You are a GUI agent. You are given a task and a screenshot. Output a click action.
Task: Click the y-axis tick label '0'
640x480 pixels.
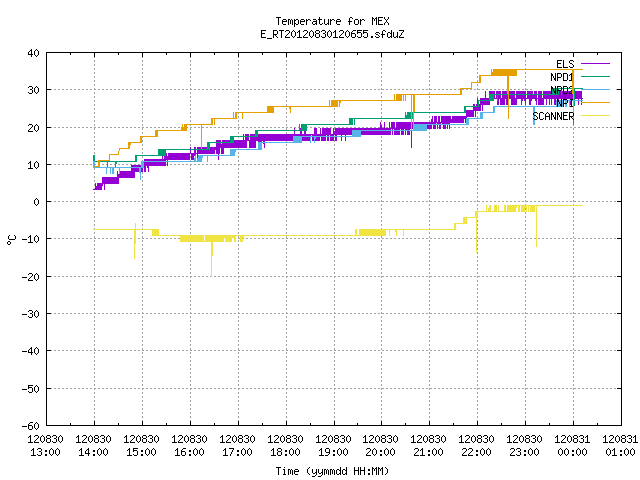point(37,202)
